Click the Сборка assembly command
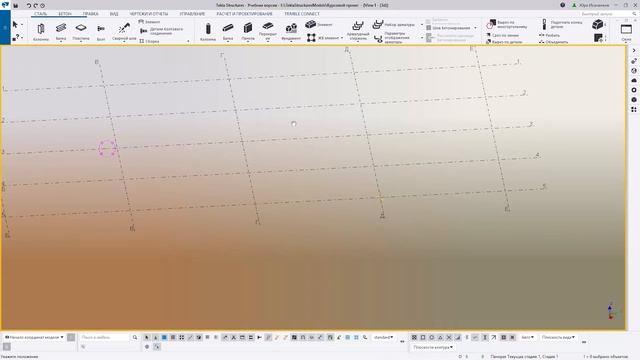The image size is (640, 360). [149, 41]
